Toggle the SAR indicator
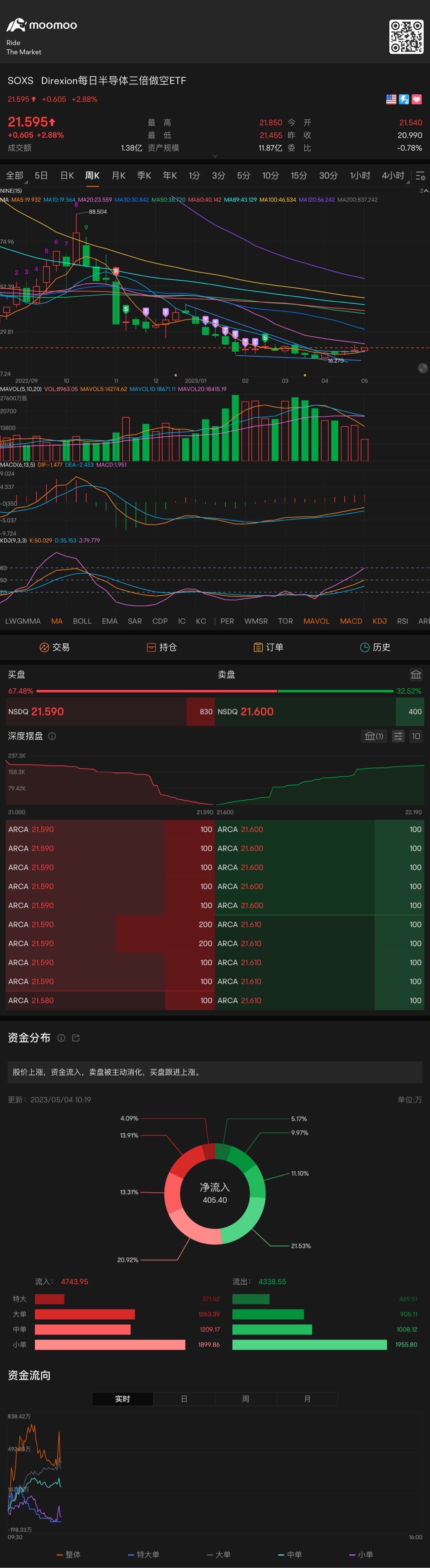Image resolution: width=430 pixels, height=1568 pixels. tap(135, 621)
